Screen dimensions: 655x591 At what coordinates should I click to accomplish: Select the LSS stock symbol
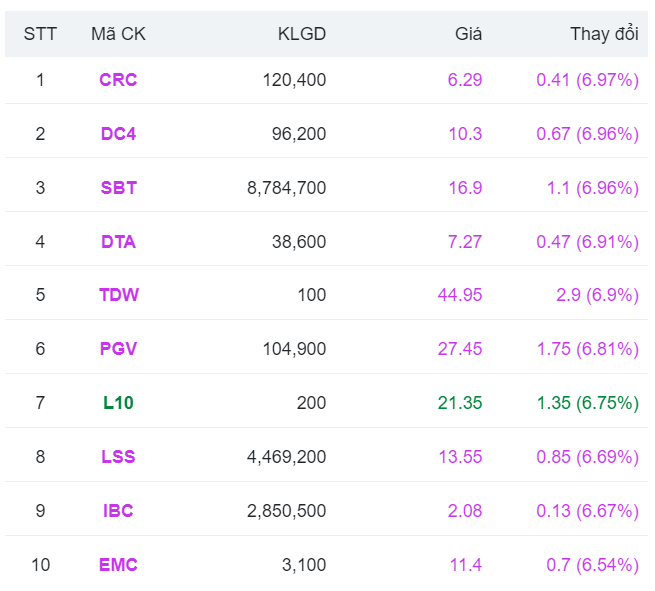[118, 457]
